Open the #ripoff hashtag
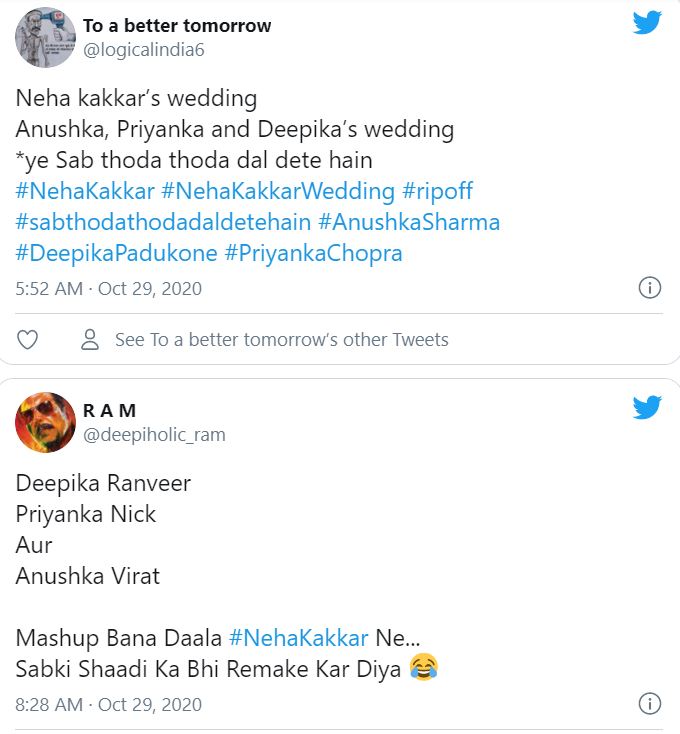 tap(437, 190)
